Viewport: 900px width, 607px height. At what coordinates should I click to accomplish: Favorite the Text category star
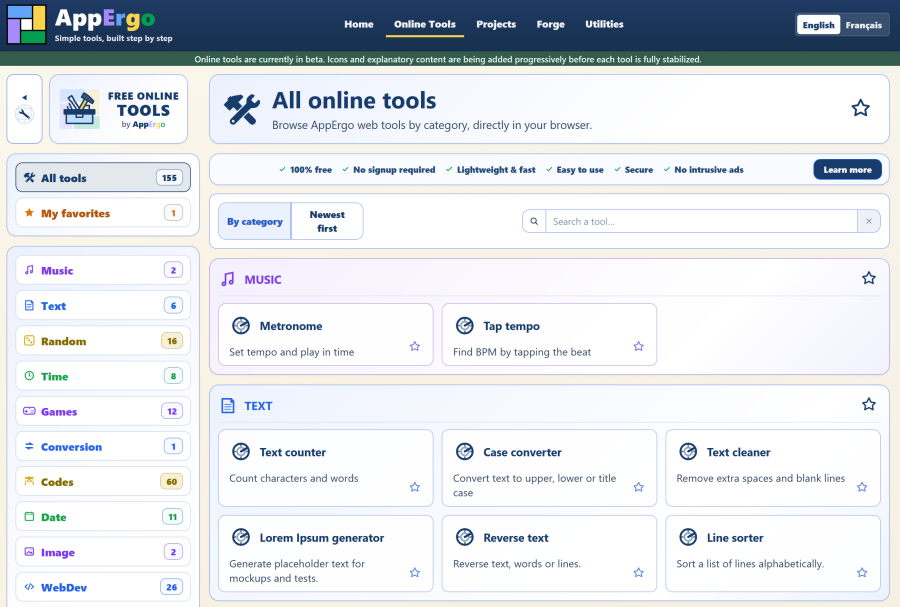[x=868, y=404]
